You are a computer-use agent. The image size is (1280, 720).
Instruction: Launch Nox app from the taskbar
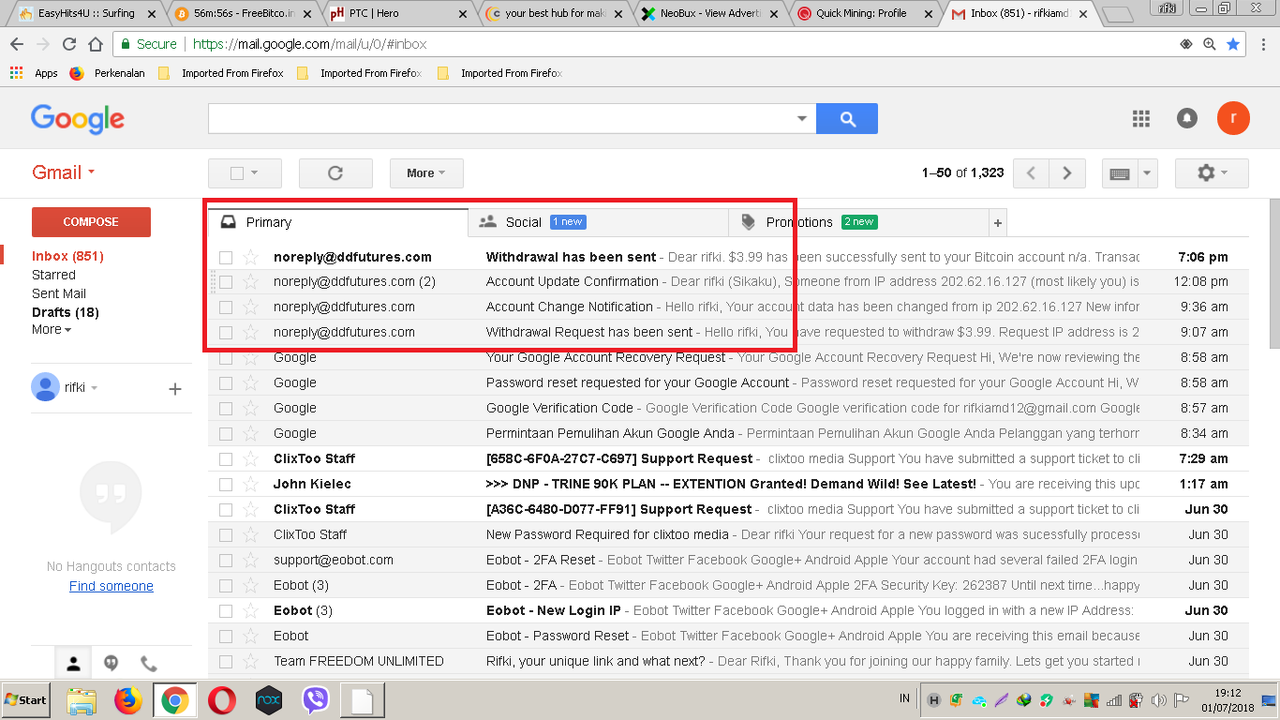268,701
